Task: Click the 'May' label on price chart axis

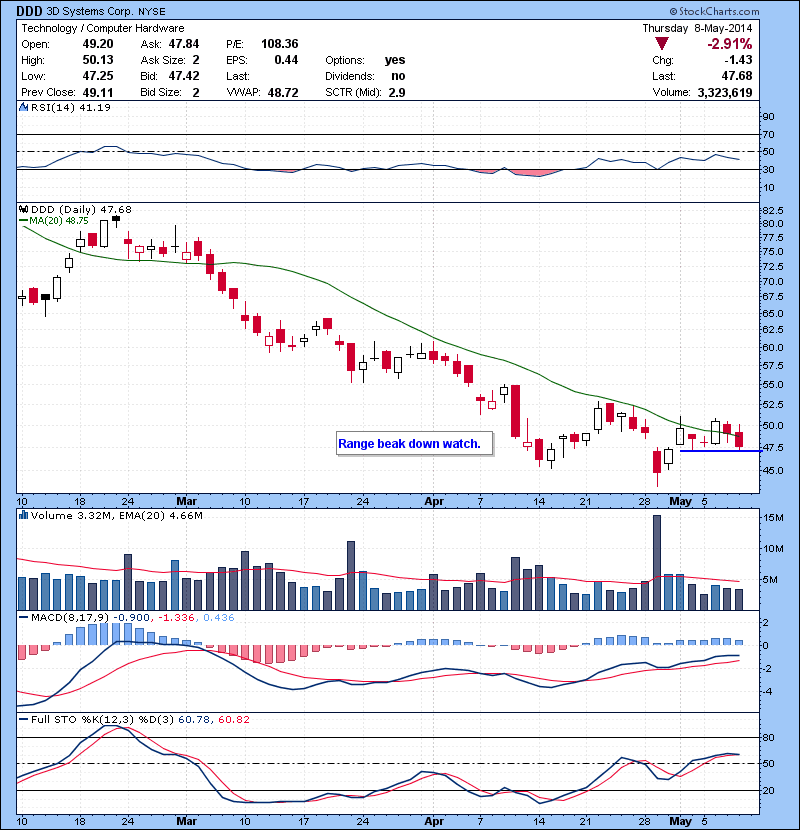Action: tap(680, 501)
